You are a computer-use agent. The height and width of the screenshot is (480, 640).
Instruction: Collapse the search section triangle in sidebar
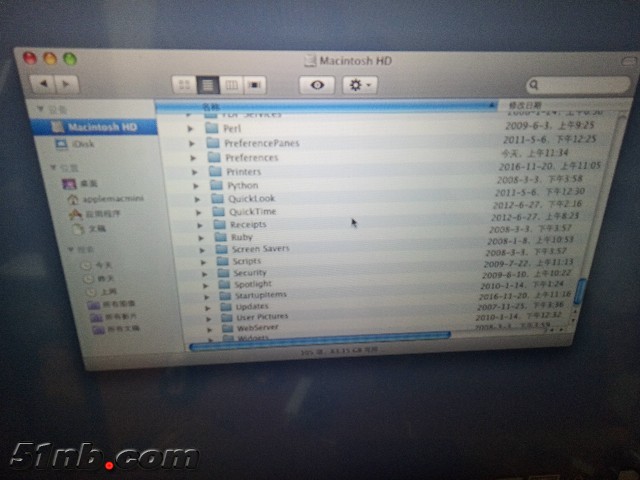(x=70, y=249)
